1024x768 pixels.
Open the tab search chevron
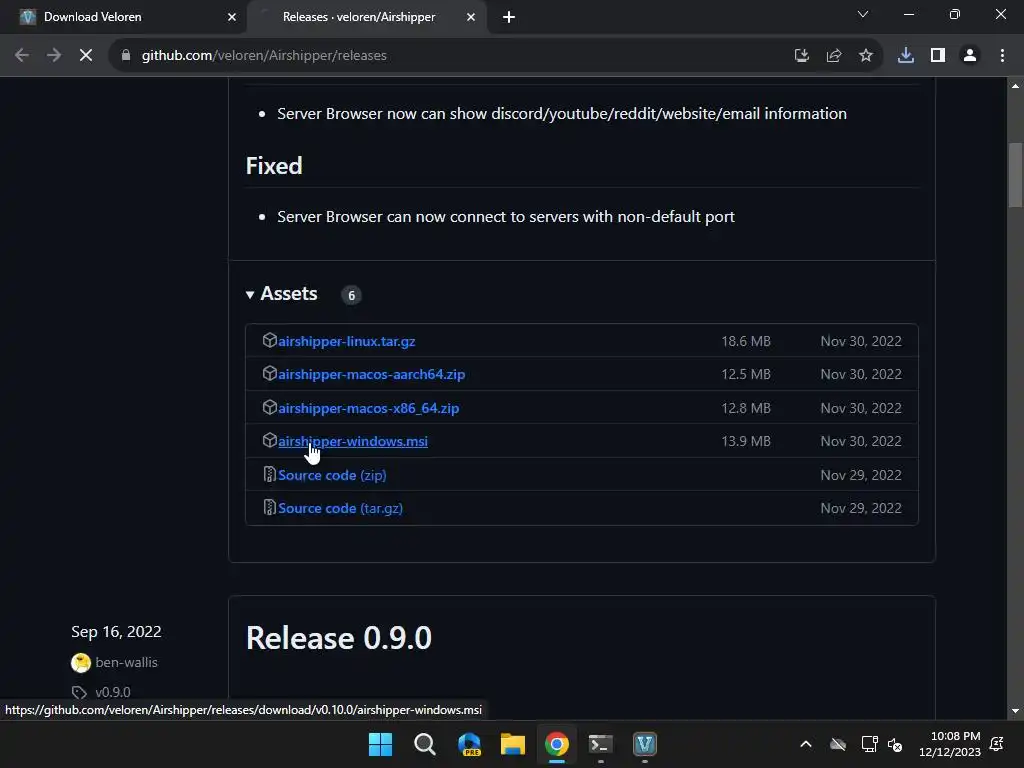[863, 14]
